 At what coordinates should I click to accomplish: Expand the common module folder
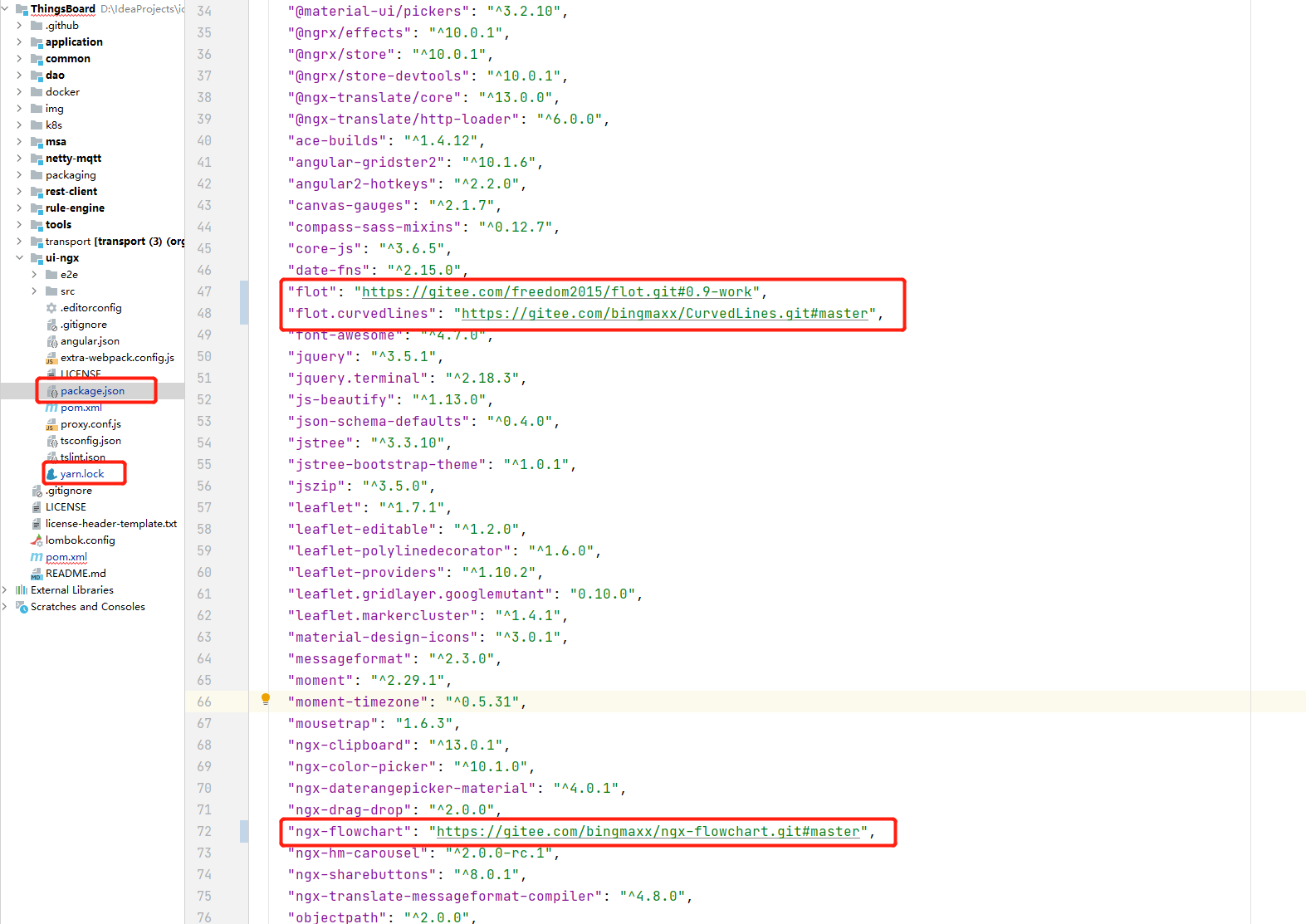19,59
